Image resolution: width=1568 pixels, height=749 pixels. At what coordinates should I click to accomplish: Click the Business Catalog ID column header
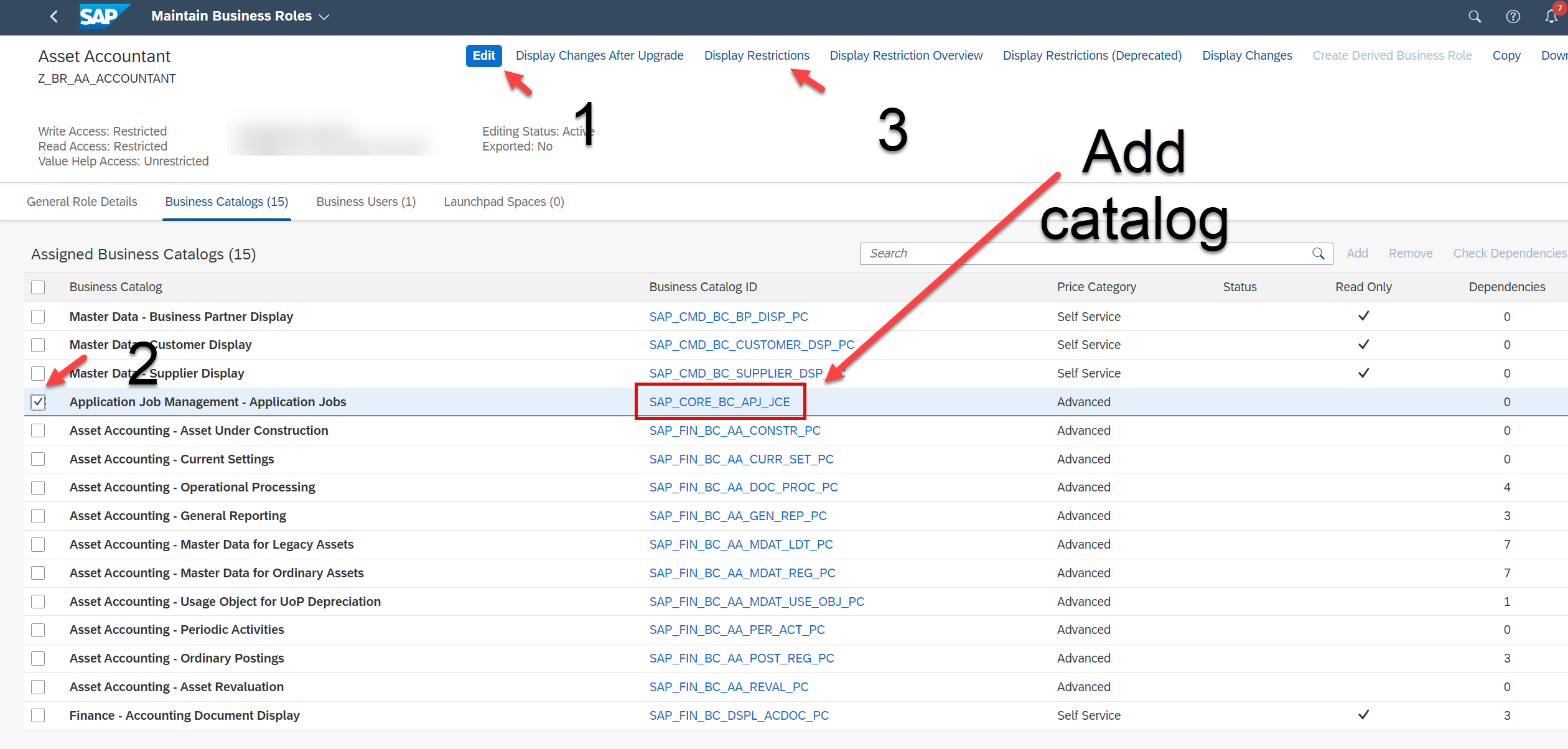click(x=703, y=287)
